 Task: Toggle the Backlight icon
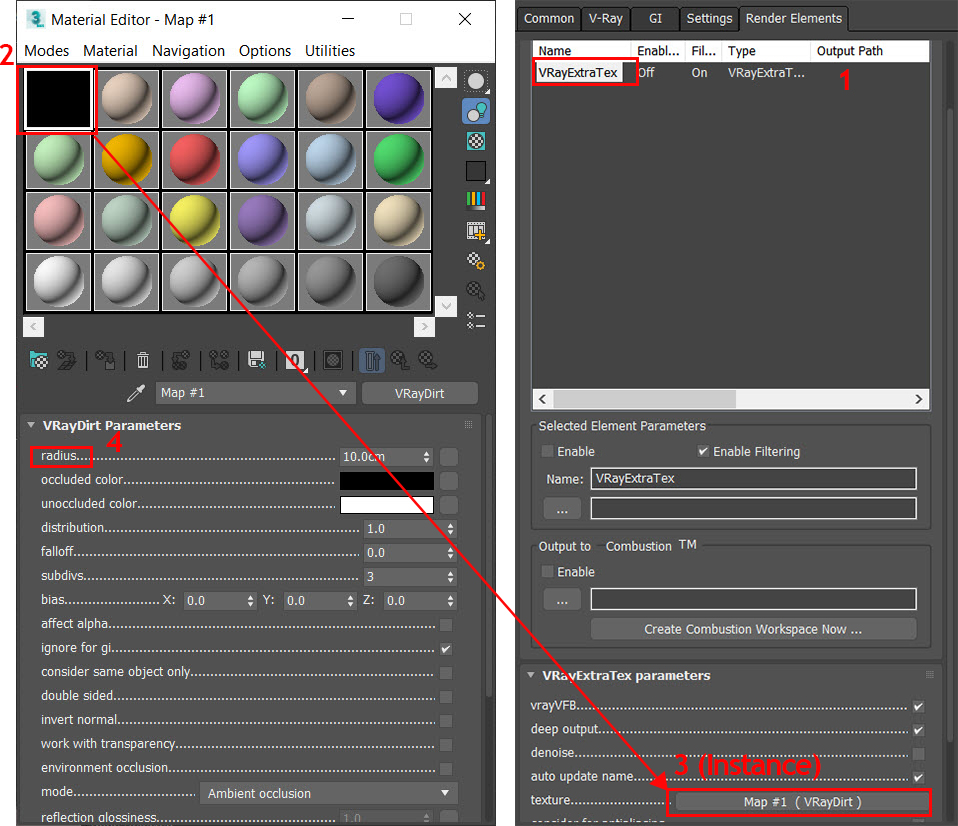(x=476, y=112)
